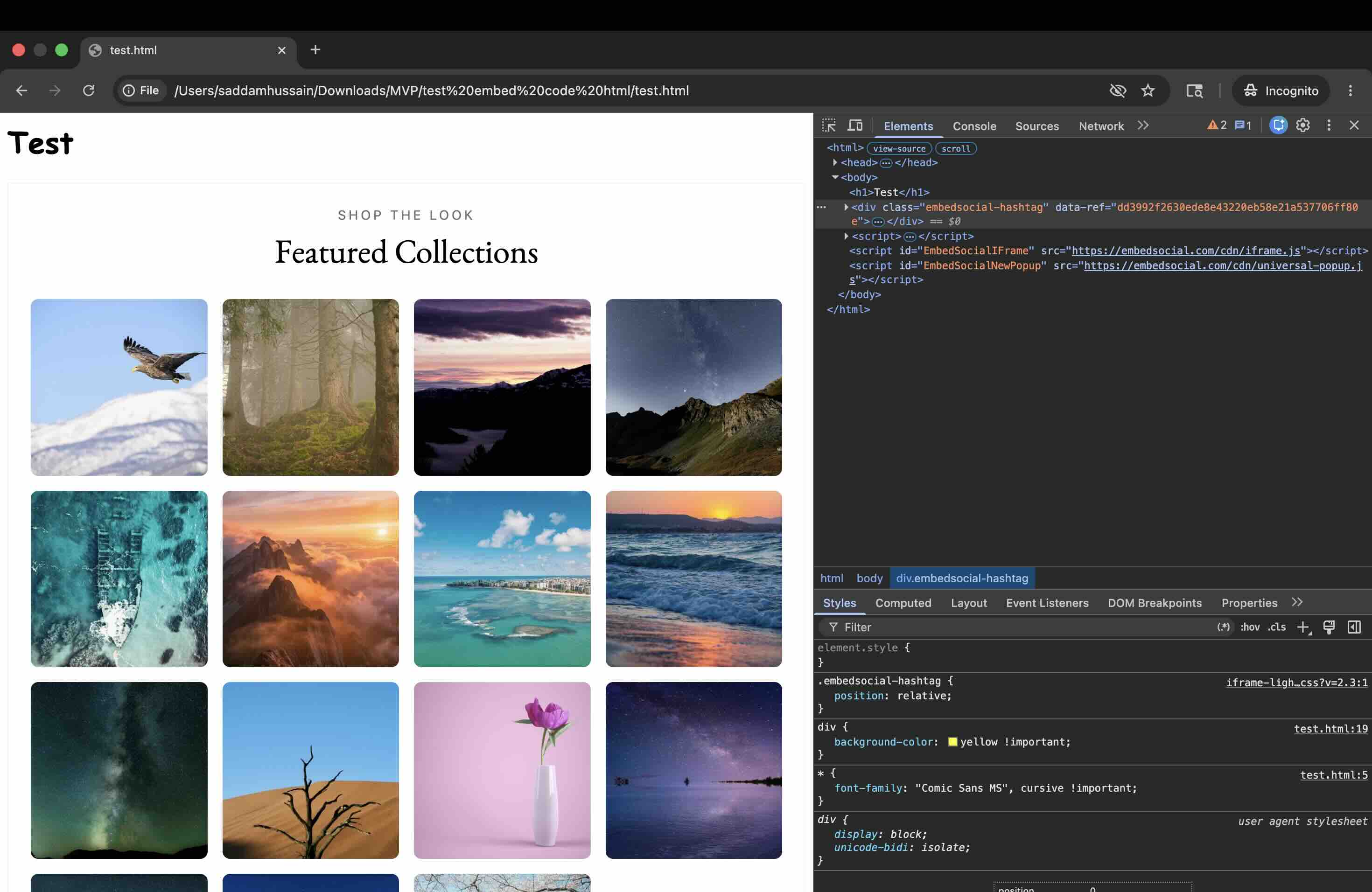Click the File site info icon

(140, 91)
